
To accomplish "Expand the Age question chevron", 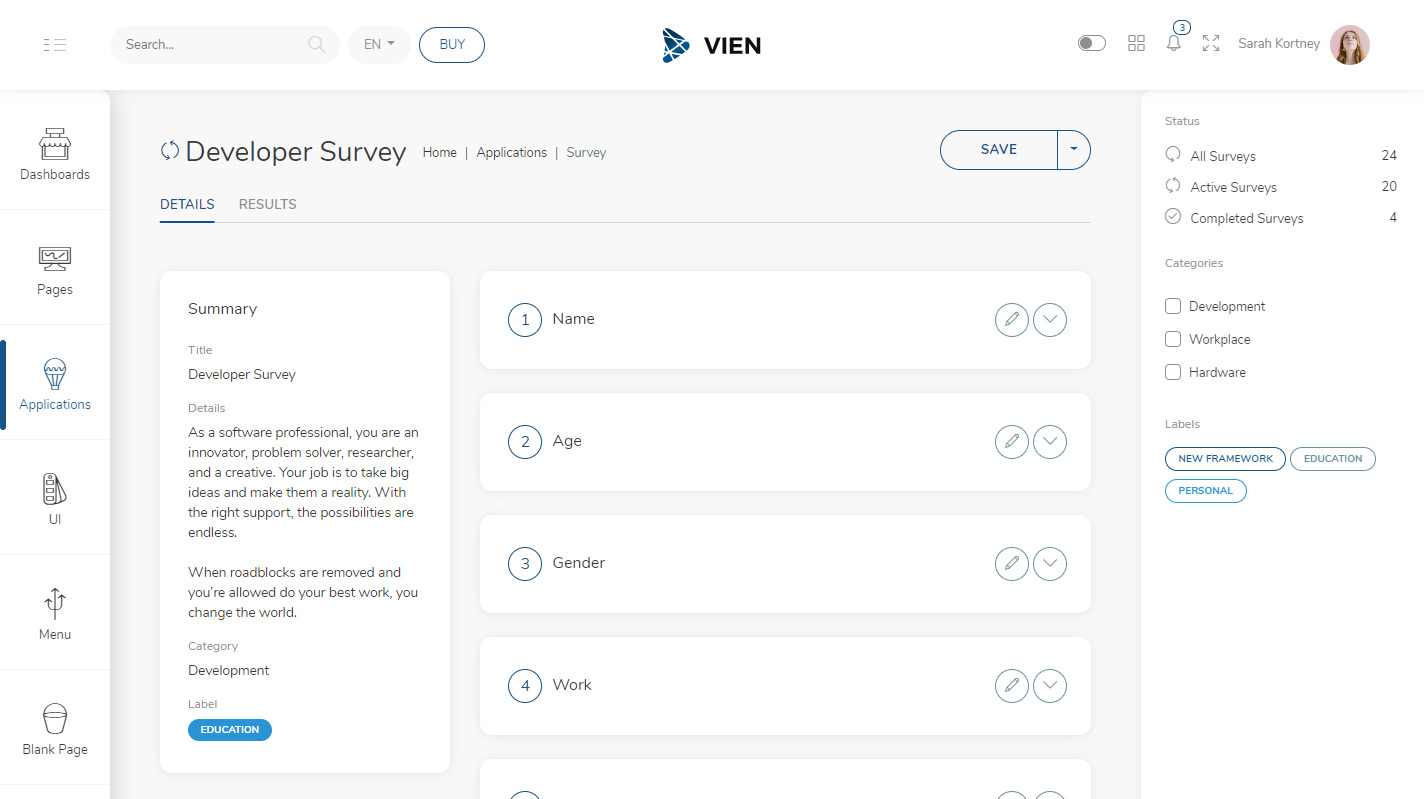I will (x=1050, y=442).
